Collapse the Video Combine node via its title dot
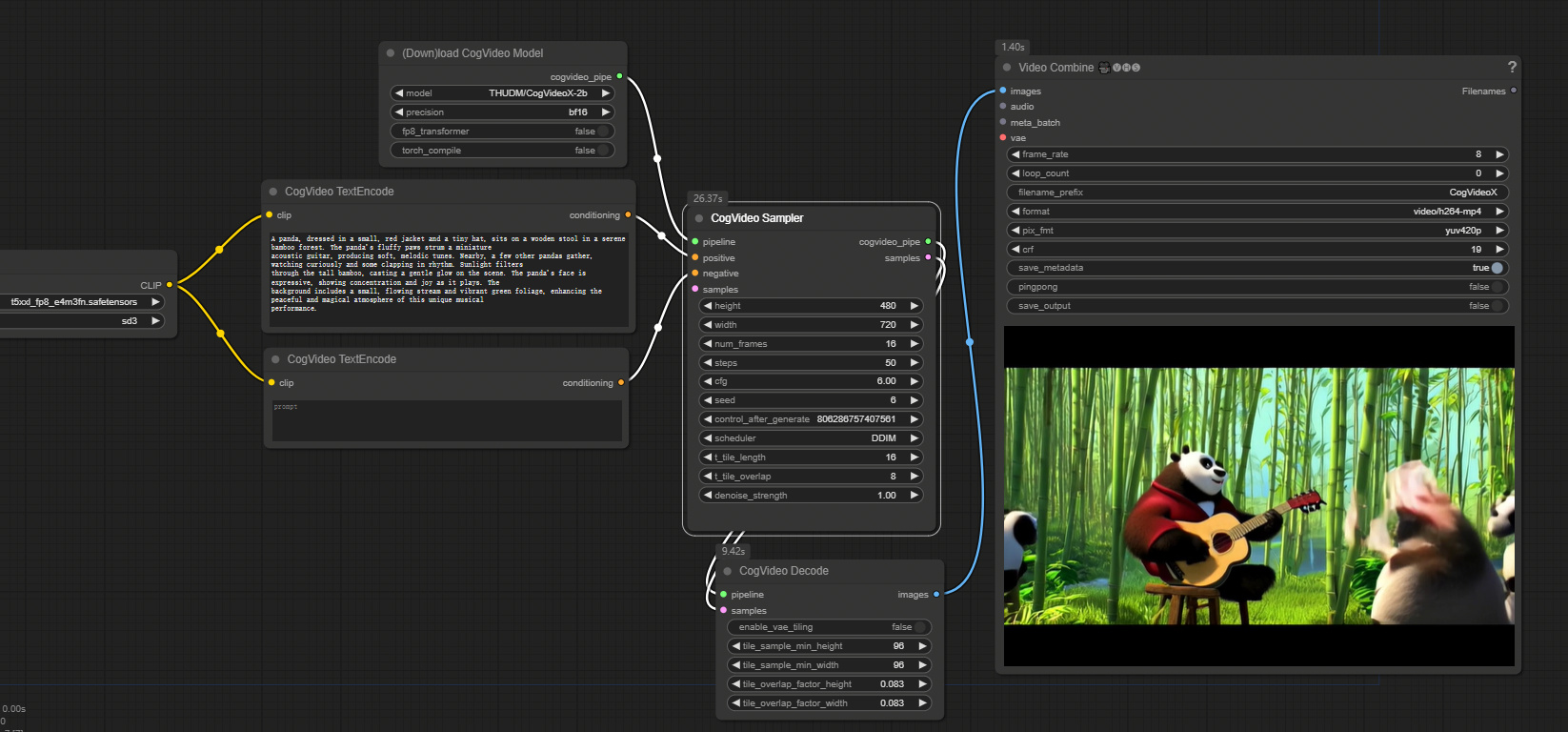This screenshot has width=1568, height=732. point(1007,68)
